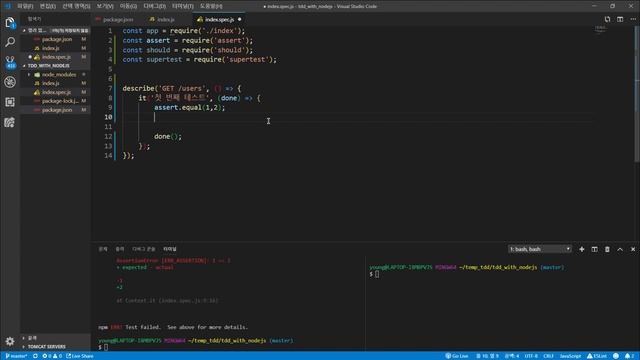640x360 pixels.
Task: Open the Edit menu
Action: (x=48, y=6)
